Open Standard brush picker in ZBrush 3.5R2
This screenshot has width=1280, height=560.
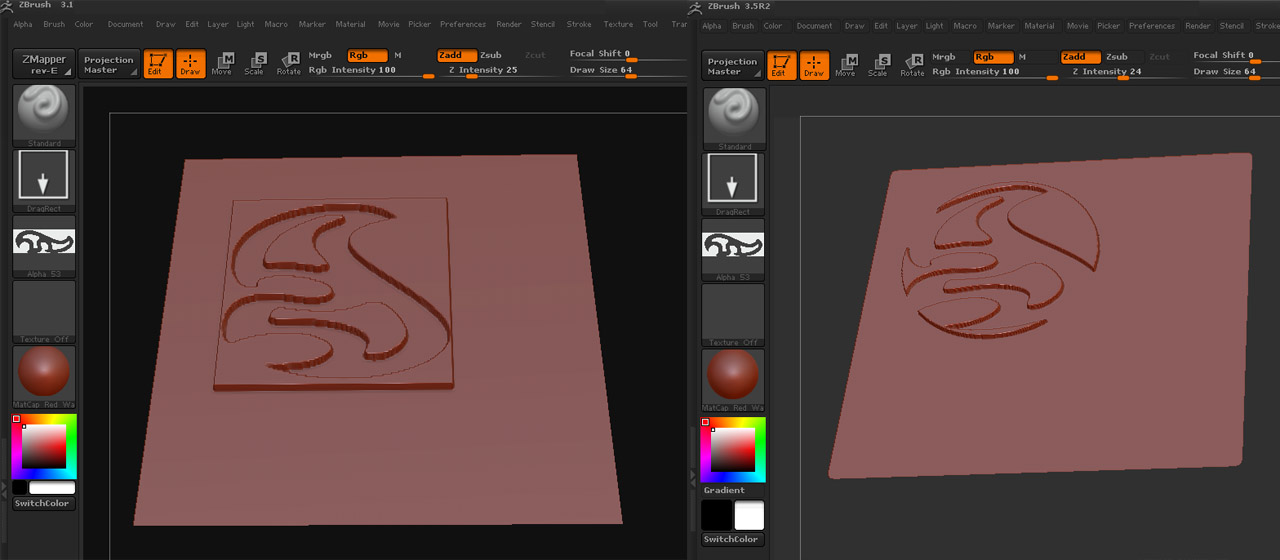734,120
